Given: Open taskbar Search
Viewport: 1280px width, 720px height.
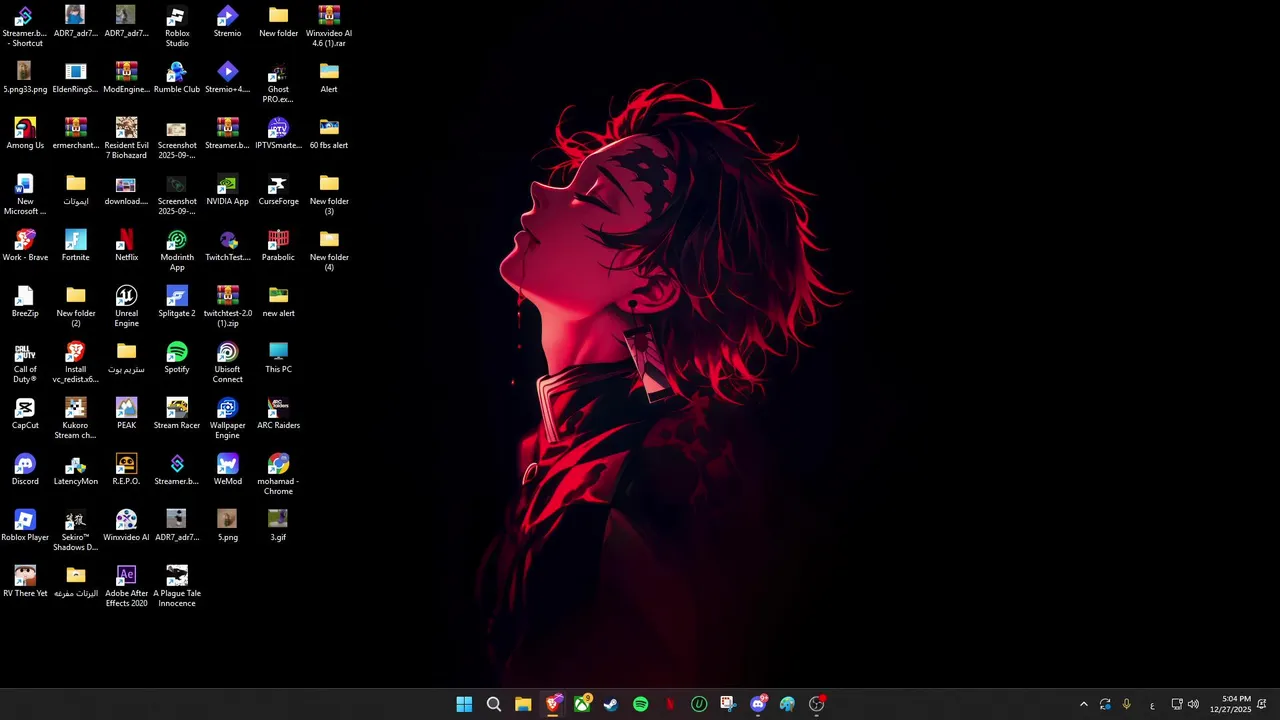Looking at the screenshot, I should coord(494,704).
